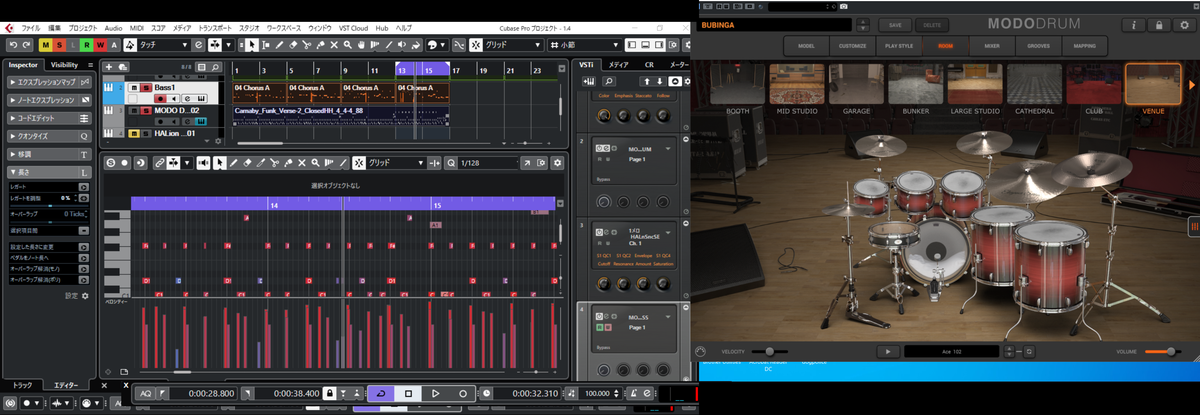This screenshot has width=1200, height=415.
Task: Toggle global Read automation (green R) button
Action: click(88, 45)
